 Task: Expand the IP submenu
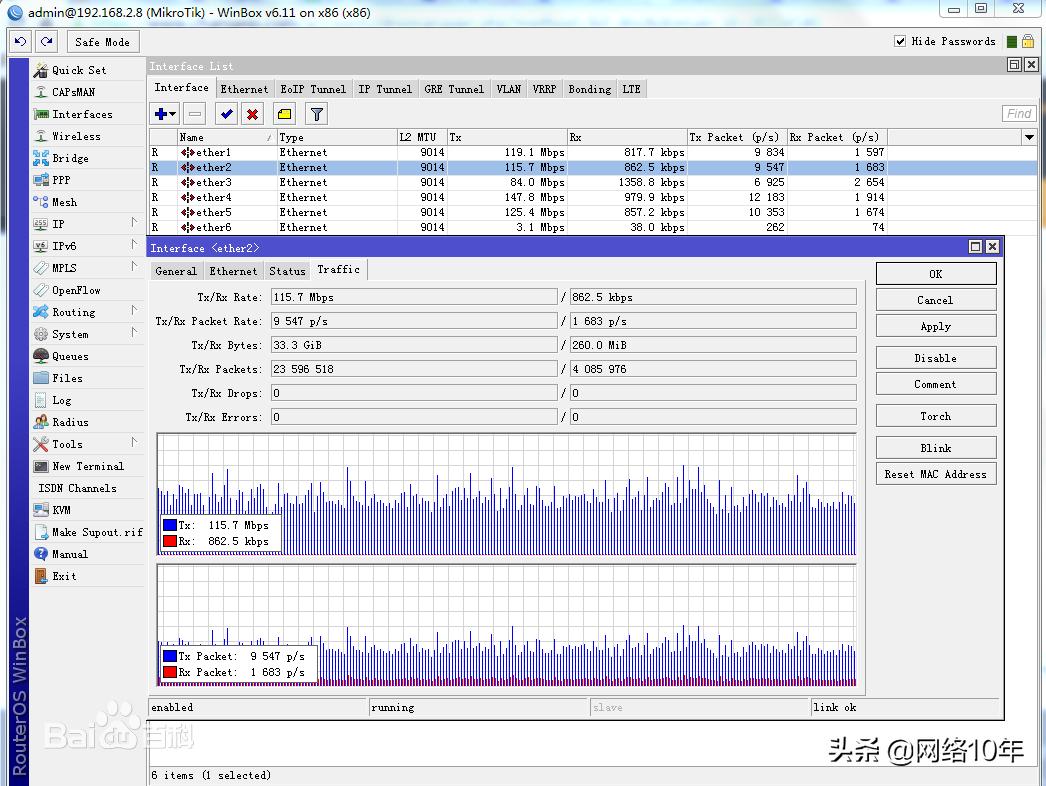tap(134, 223)
